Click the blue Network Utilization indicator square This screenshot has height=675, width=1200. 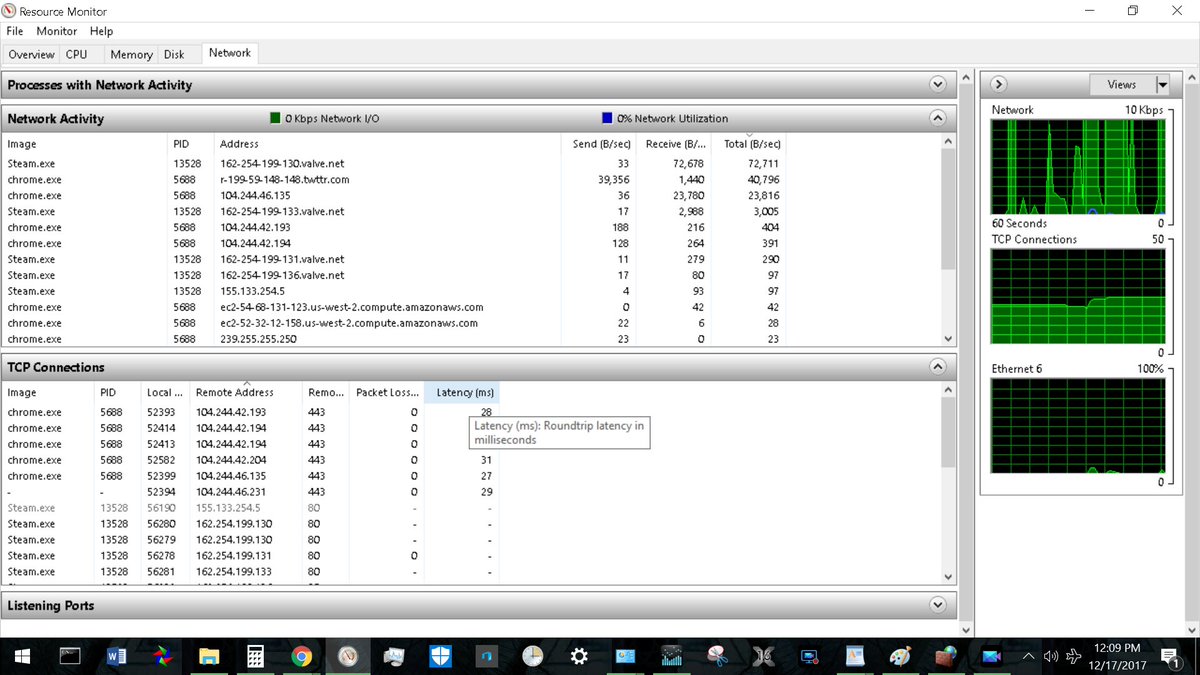(x=607, y=118)
